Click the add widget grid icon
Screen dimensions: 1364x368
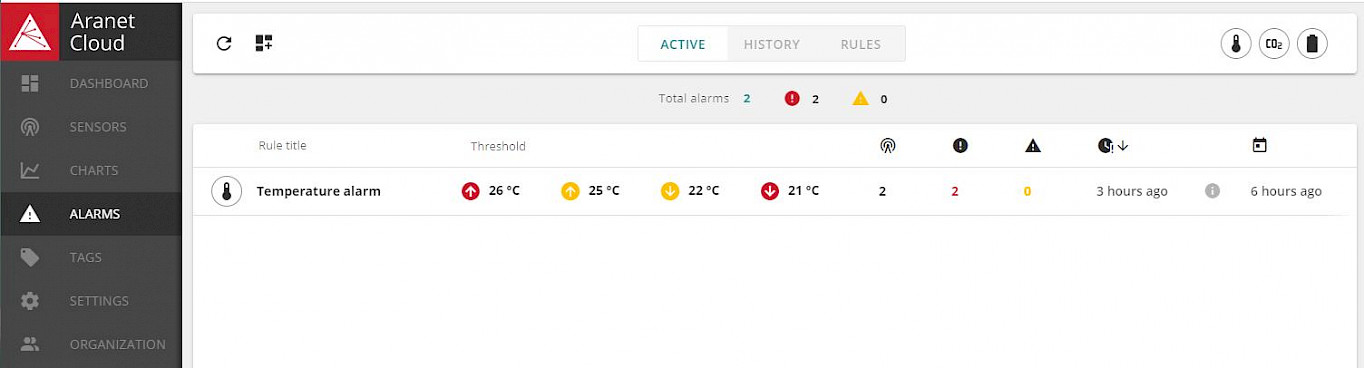264,43
